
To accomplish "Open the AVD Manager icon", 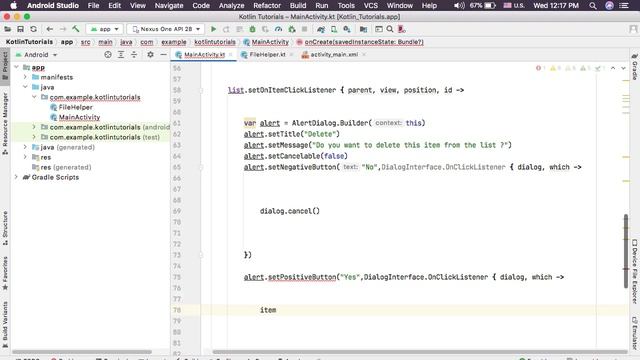I will [334, 29].
